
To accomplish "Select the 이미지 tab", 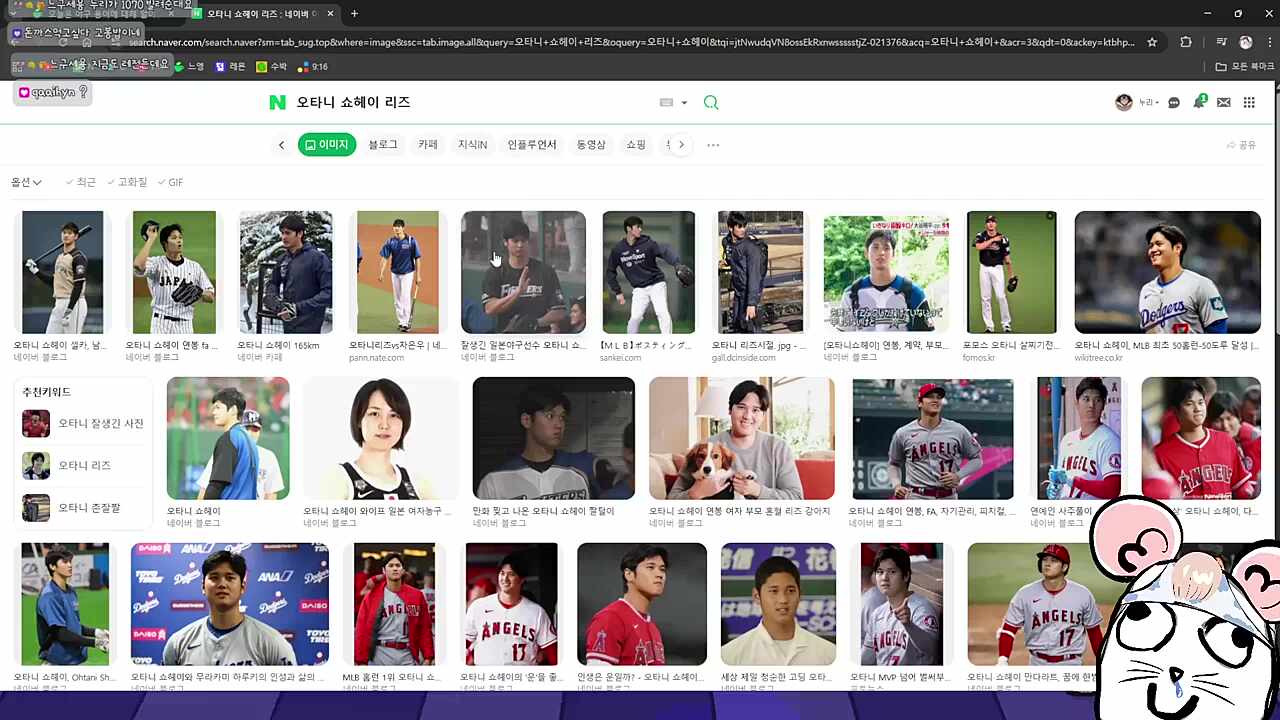I will tap(327, 145).
